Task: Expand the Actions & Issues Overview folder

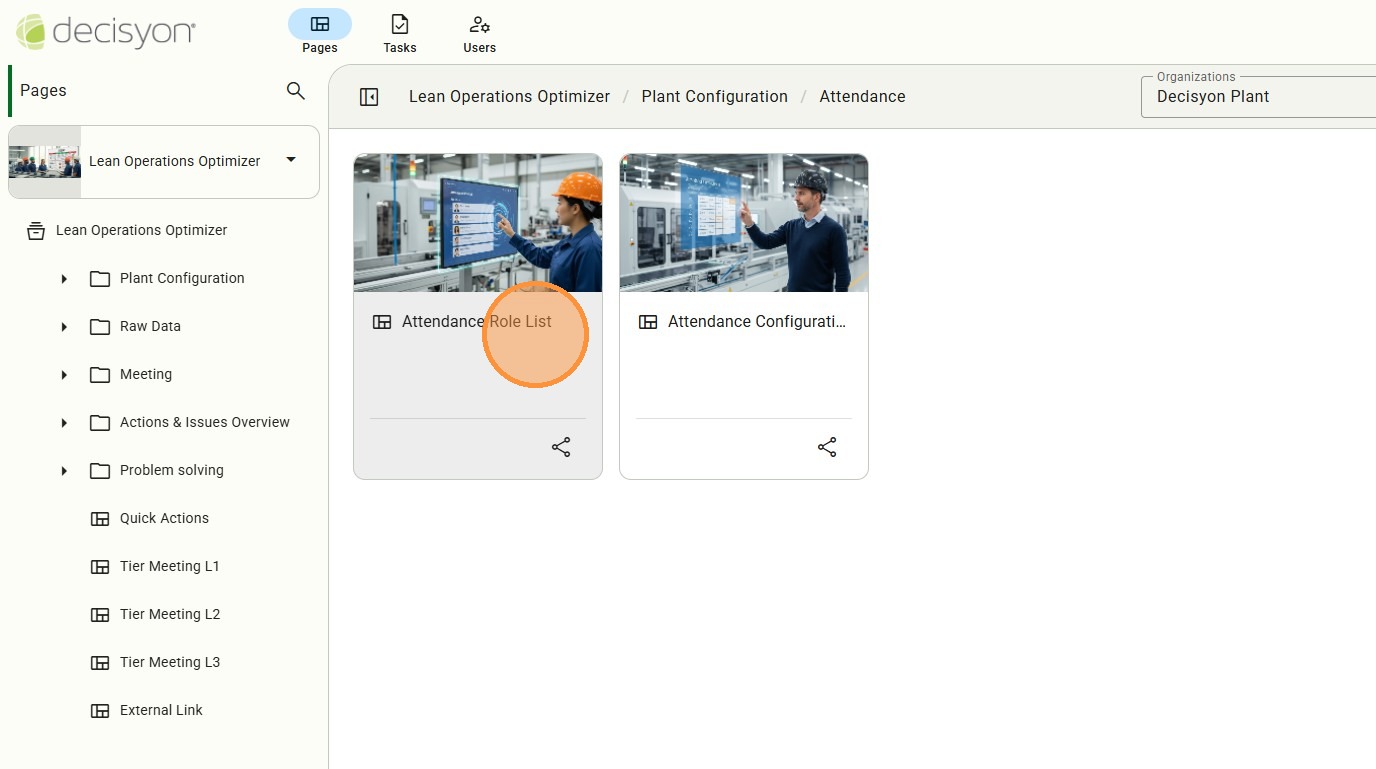Action: (64, 423)
